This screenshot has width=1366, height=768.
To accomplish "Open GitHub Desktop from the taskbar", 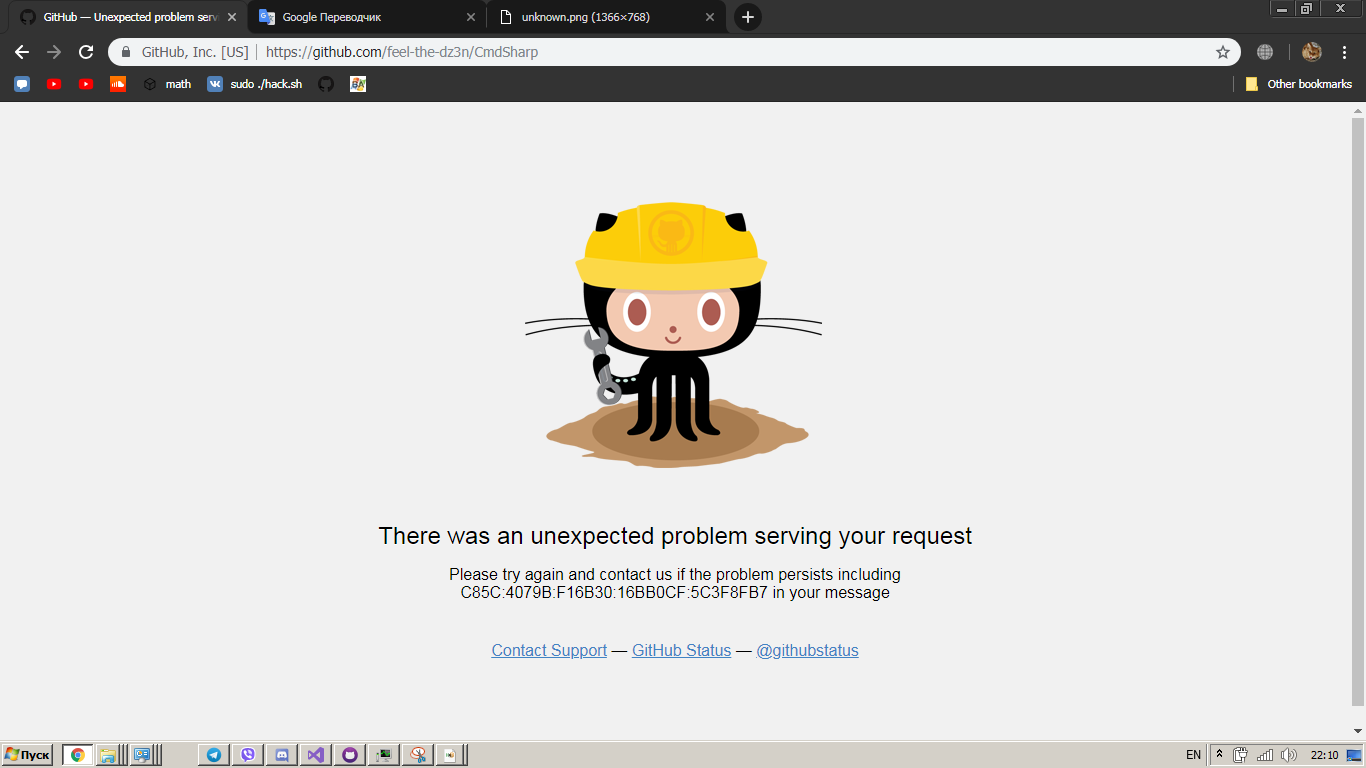I will [350, 755].
